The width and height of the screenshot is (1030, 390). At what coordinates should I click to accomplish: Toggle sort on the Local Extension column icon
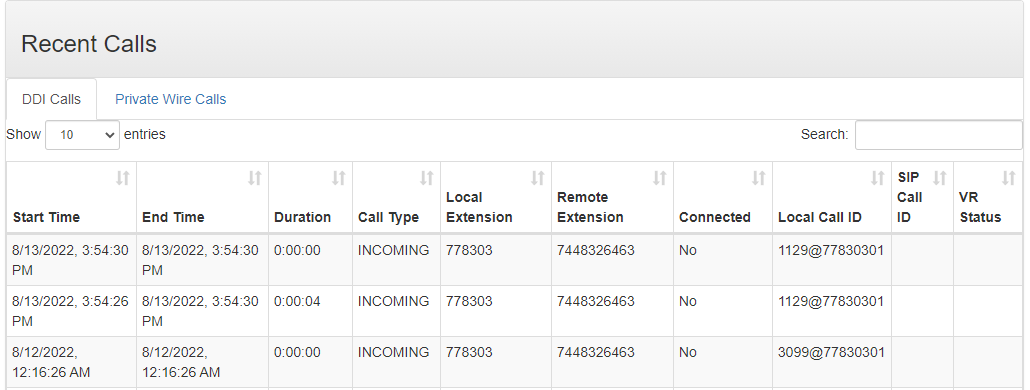point(538,178)
